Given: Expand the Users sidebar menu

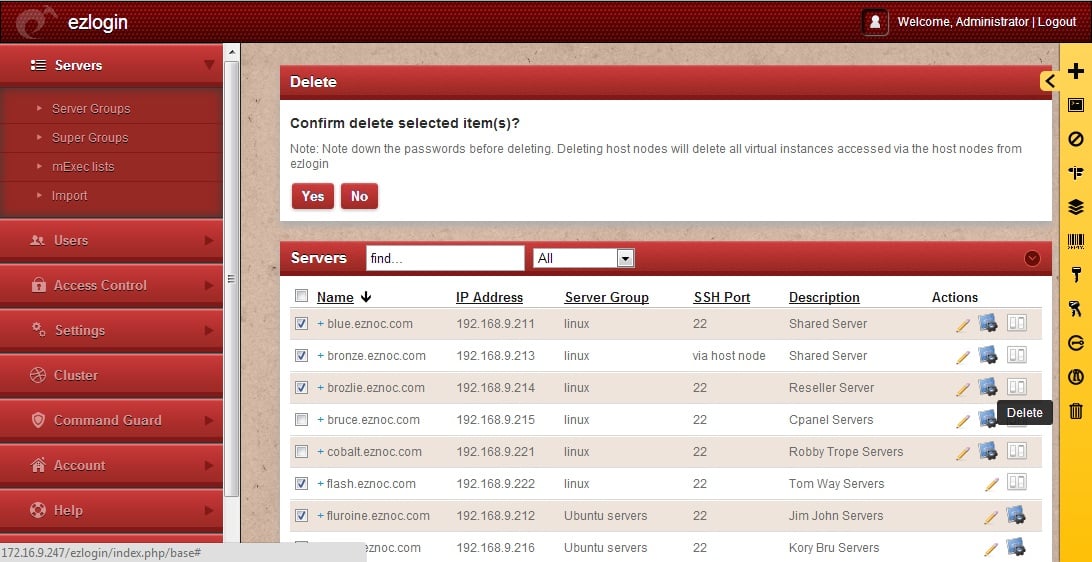Looking at the screenshot, I should [x=111, y=240].
